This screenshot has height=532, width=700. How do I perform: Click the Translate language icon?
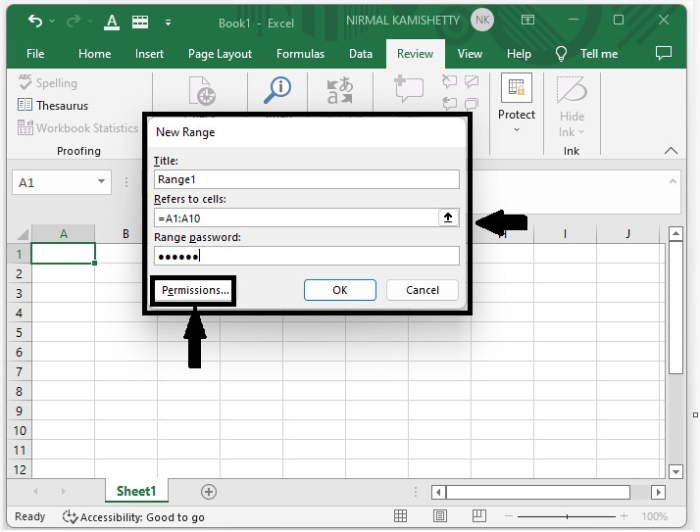[x=340, y=90]
